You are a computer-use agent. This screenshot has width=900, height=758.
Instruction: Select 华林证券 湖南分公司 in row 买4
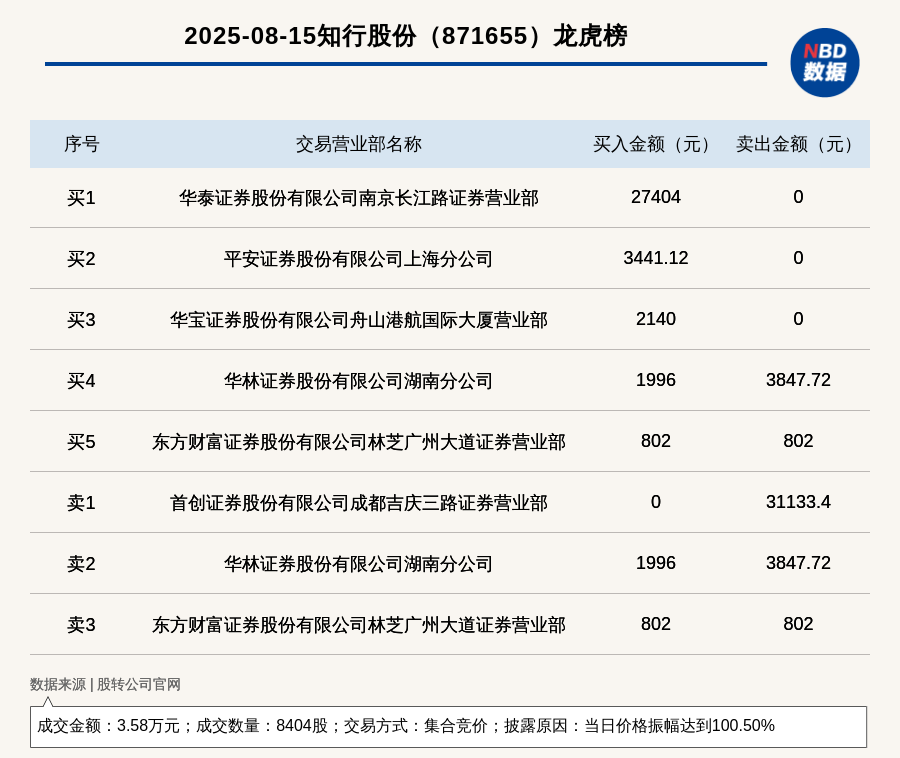point(359,381)
